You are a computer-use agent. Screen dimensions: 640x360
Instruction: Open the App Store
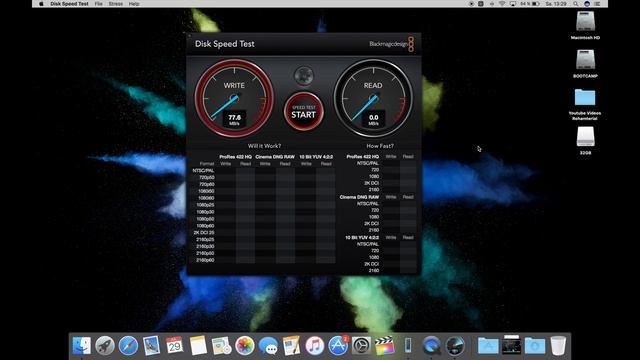338,346
